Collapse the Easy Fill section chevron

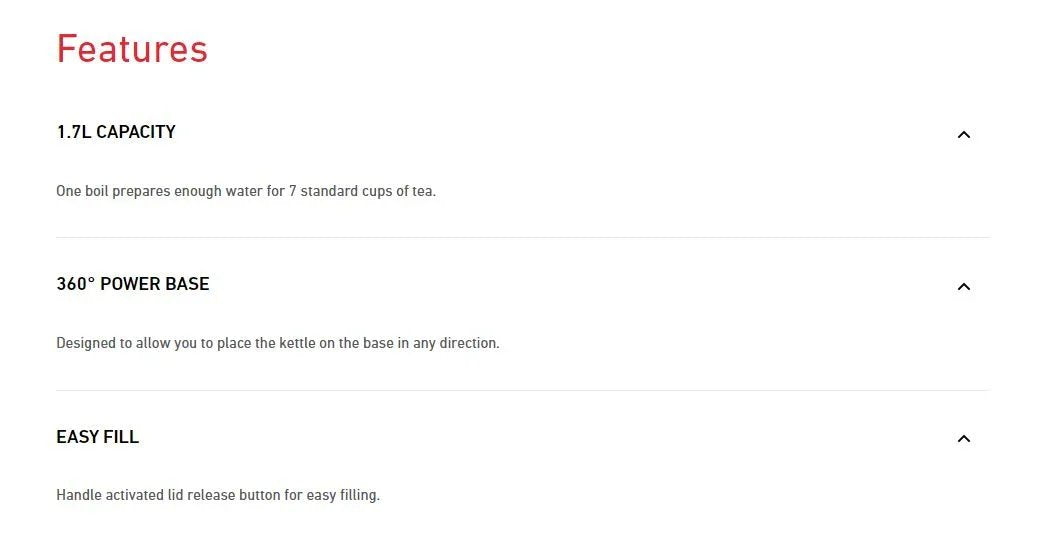tap(963, 439)
